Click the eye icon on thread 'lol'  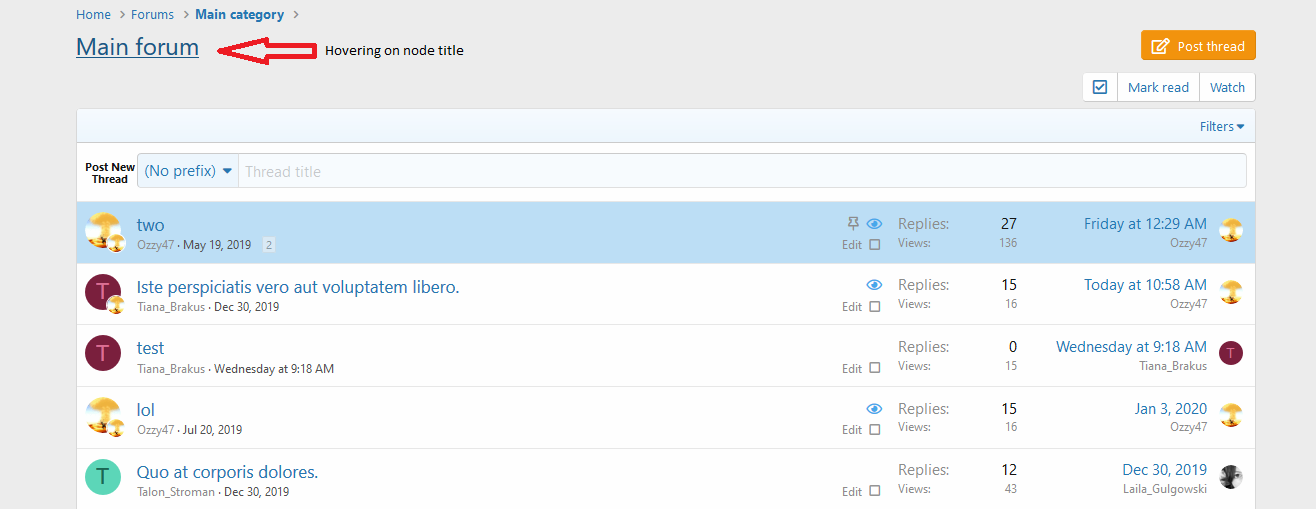[x=875, y=409]
